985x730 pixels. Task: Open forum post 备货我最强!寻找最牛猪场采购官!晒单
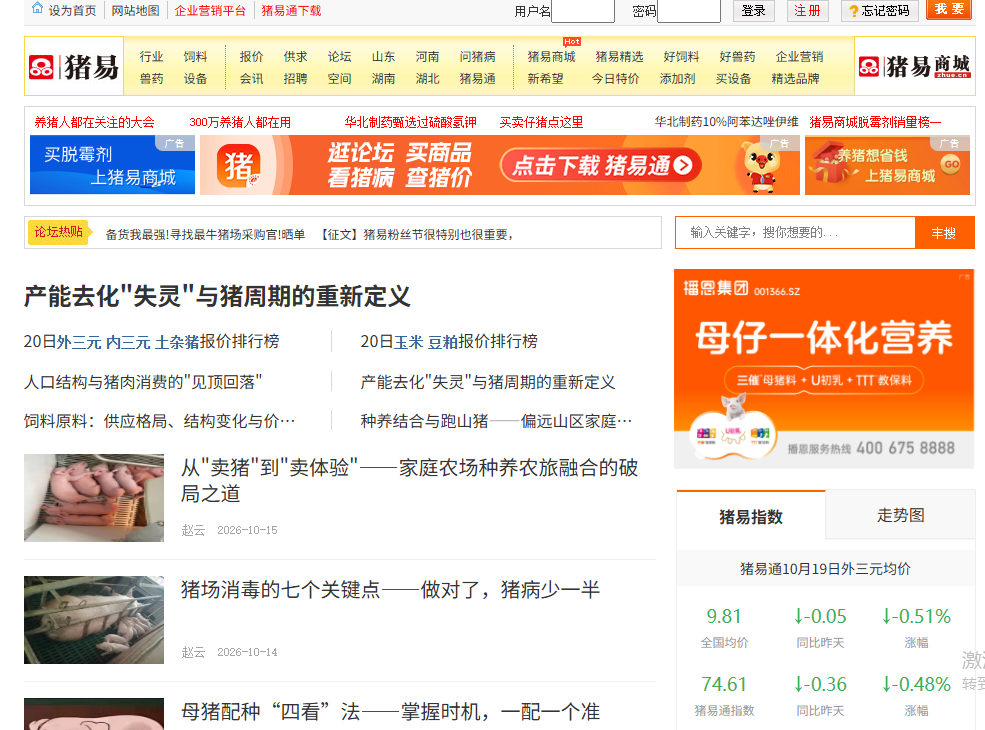[x=205, y=234]
